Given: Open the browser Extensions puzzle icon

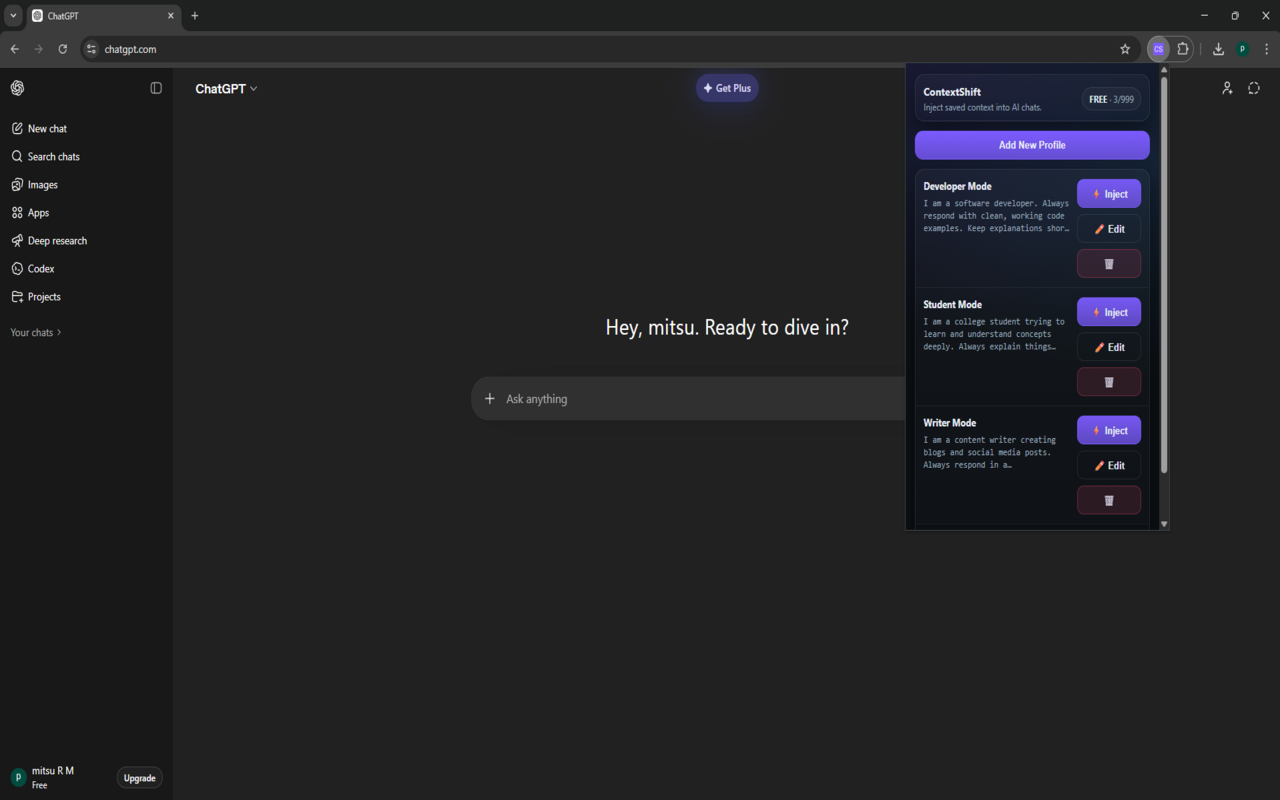Looking at the screenshot, I should pos(1183,49).
